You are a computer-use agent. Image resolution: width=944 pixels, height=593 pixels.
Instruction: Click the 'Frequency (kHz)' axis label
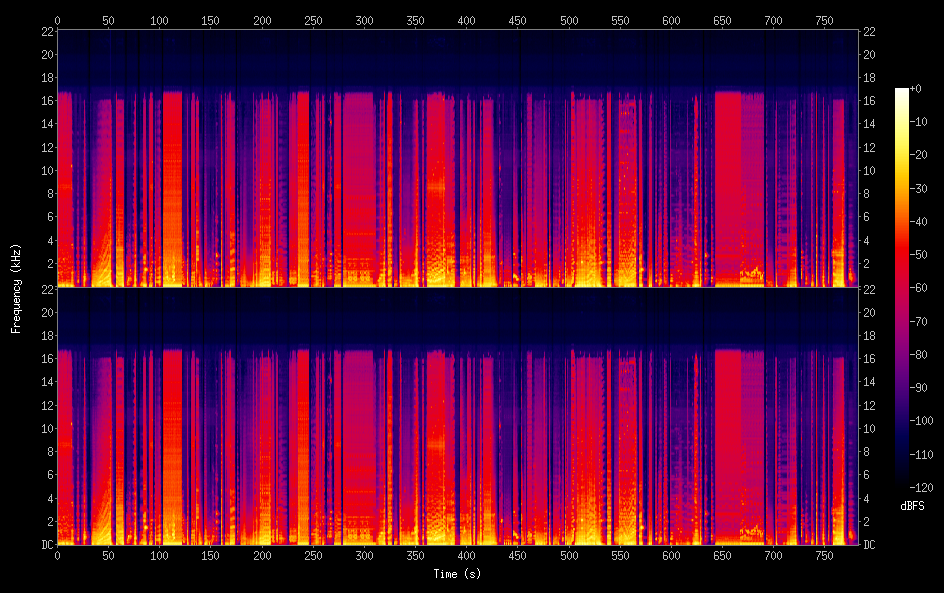(x=16, y=288)
